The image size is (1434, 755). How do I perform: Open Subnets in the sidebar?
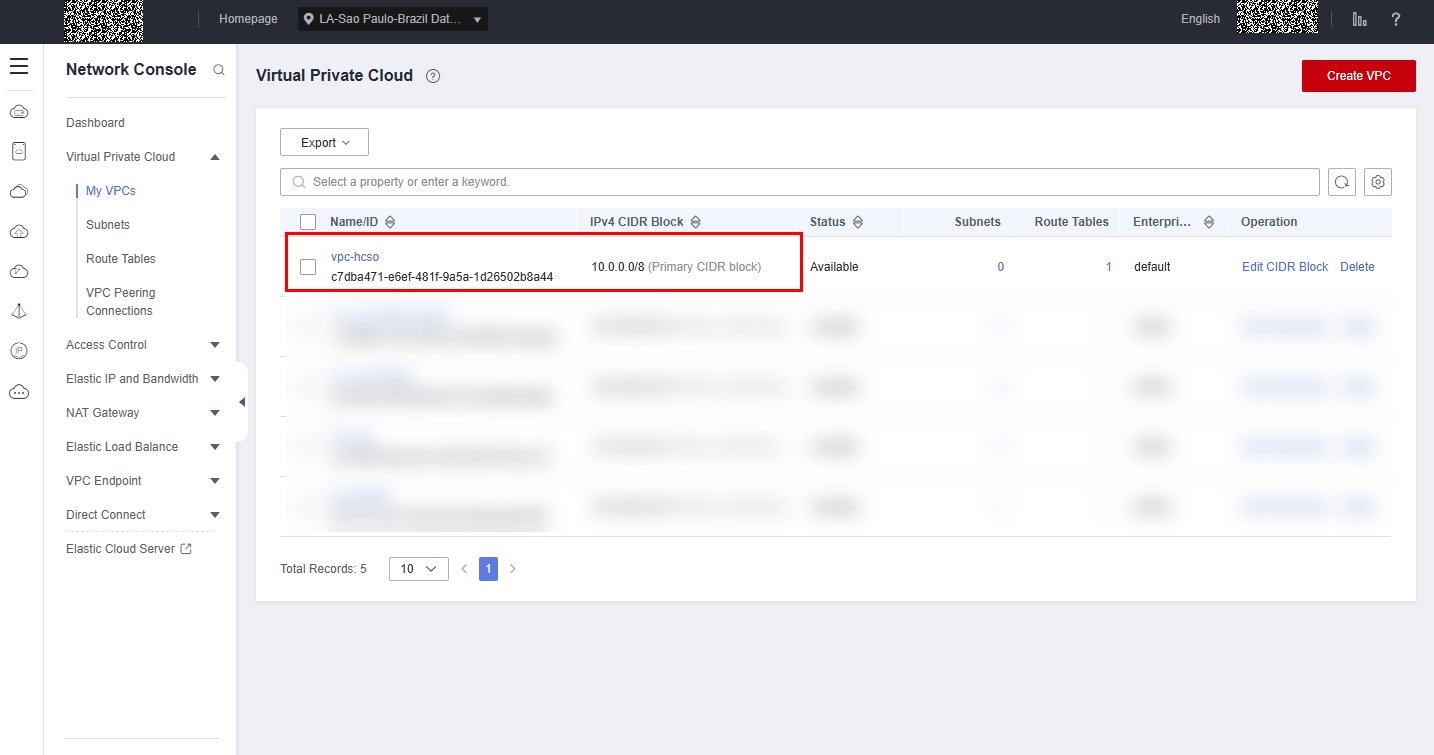pos(108,225)
